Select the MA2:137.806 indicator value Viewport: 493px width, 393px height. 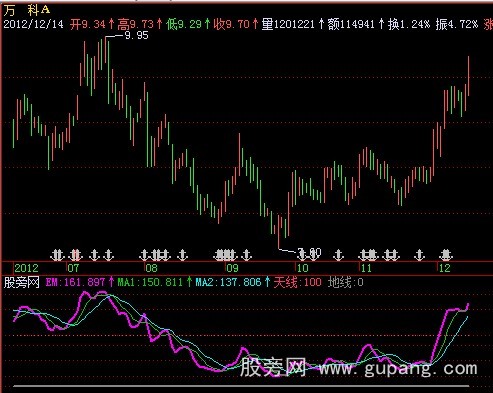point(228,283)
